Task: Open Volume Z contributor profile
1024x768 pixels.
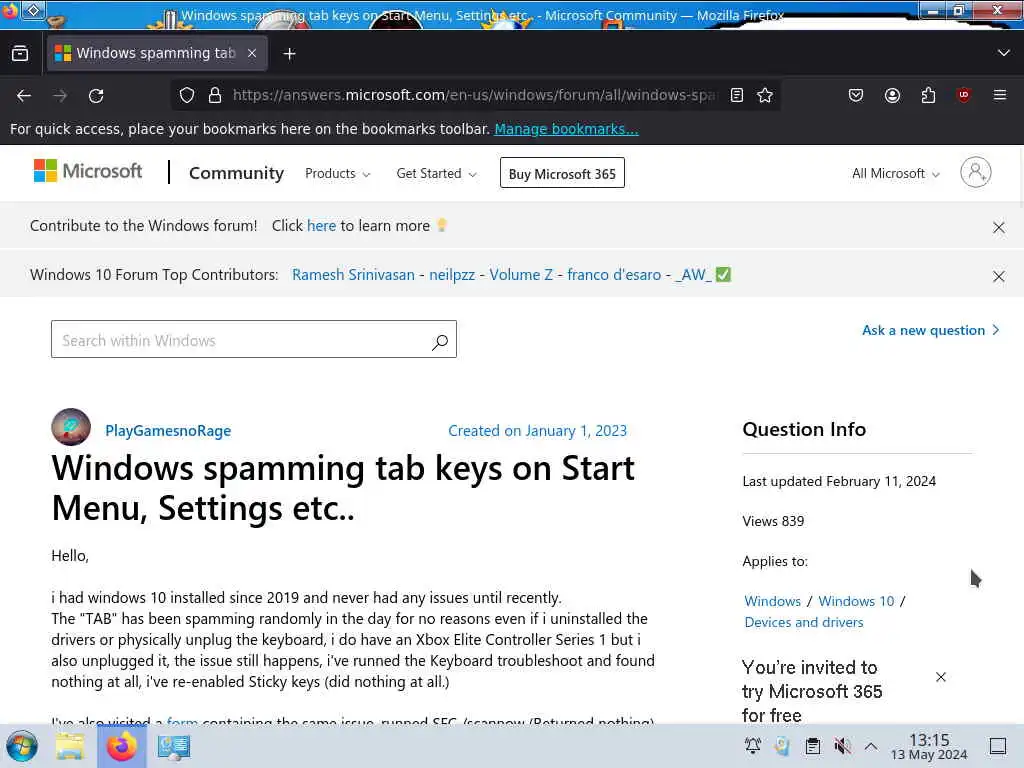Action: click(521, 275)
